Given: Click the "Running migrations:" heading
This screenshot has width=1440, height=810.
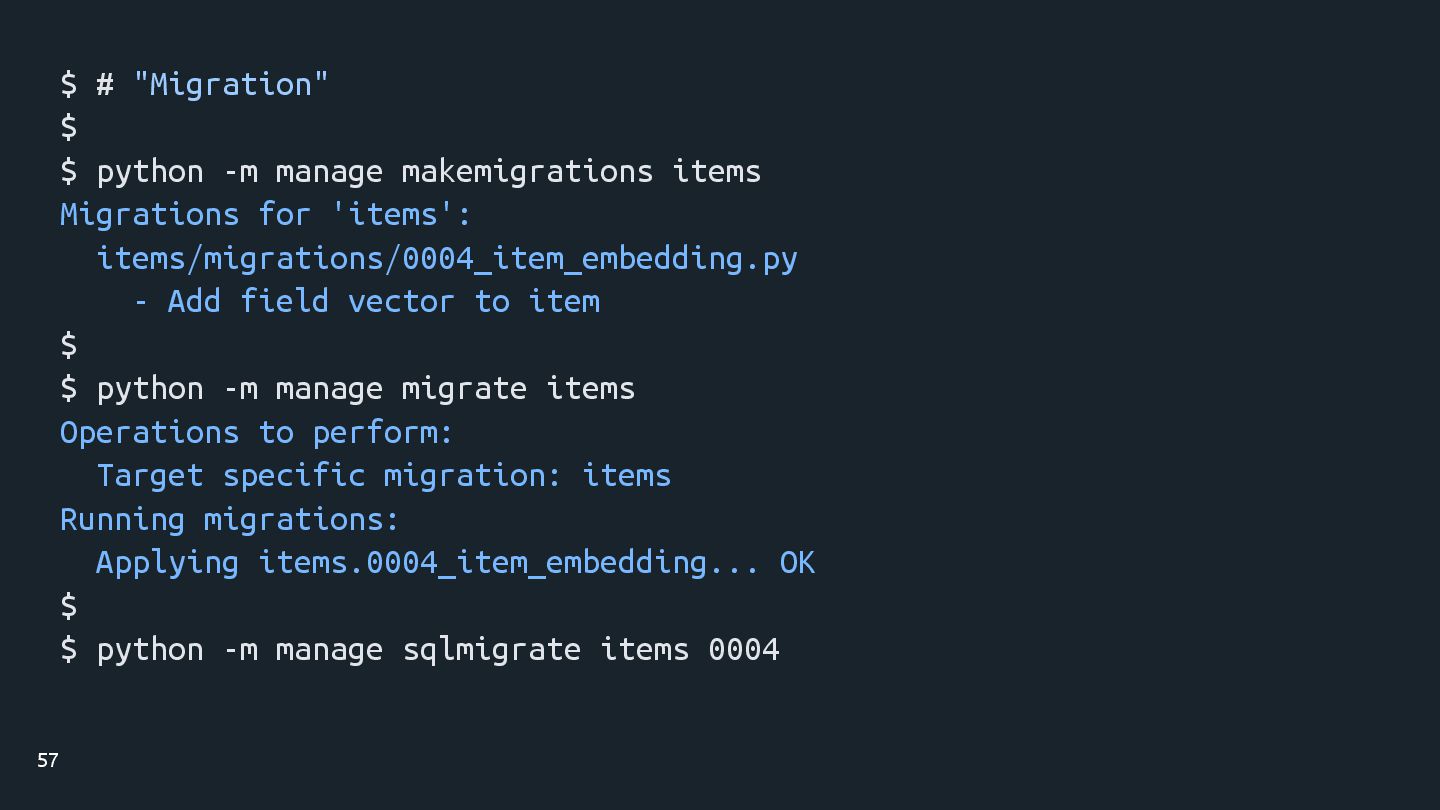Looking at the screenshot, I should (x=230, y=520).
